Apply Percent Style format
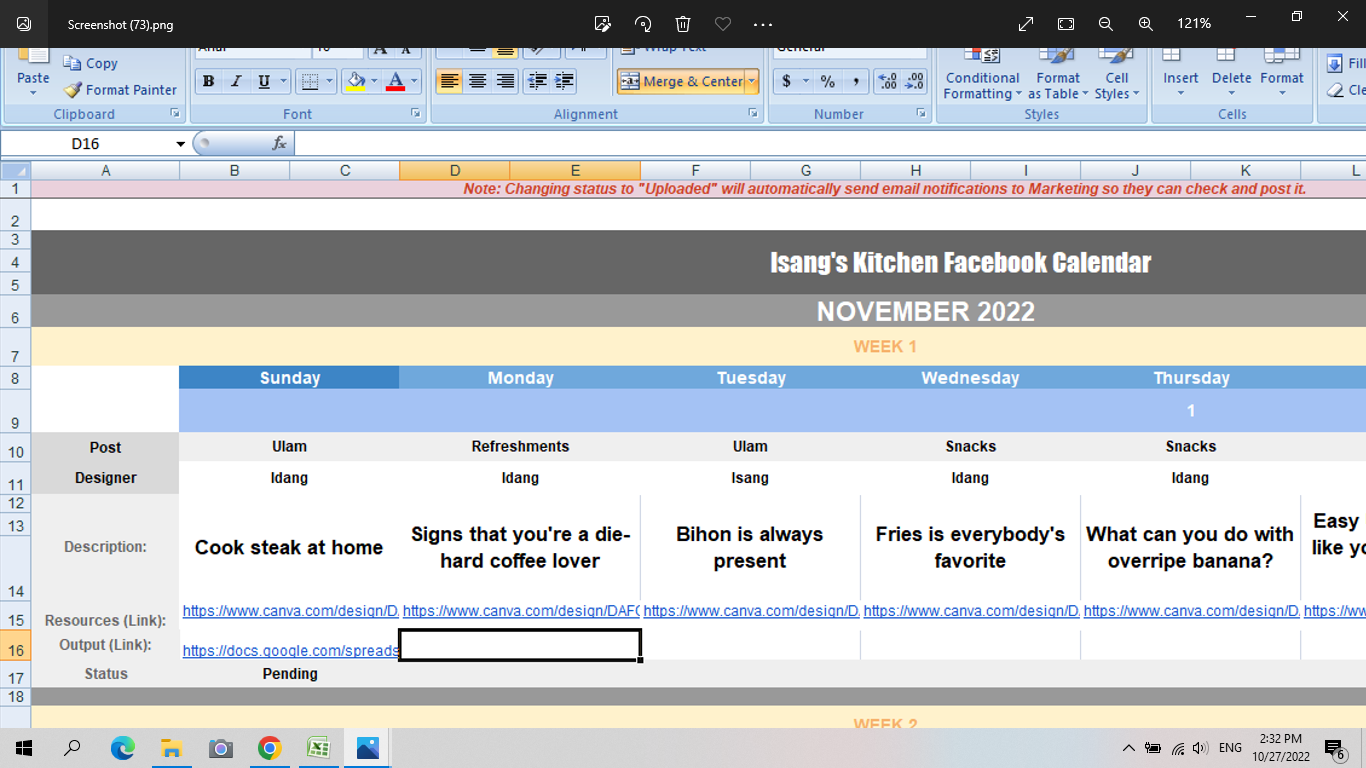1366x768 pixels. pos(828,82)
